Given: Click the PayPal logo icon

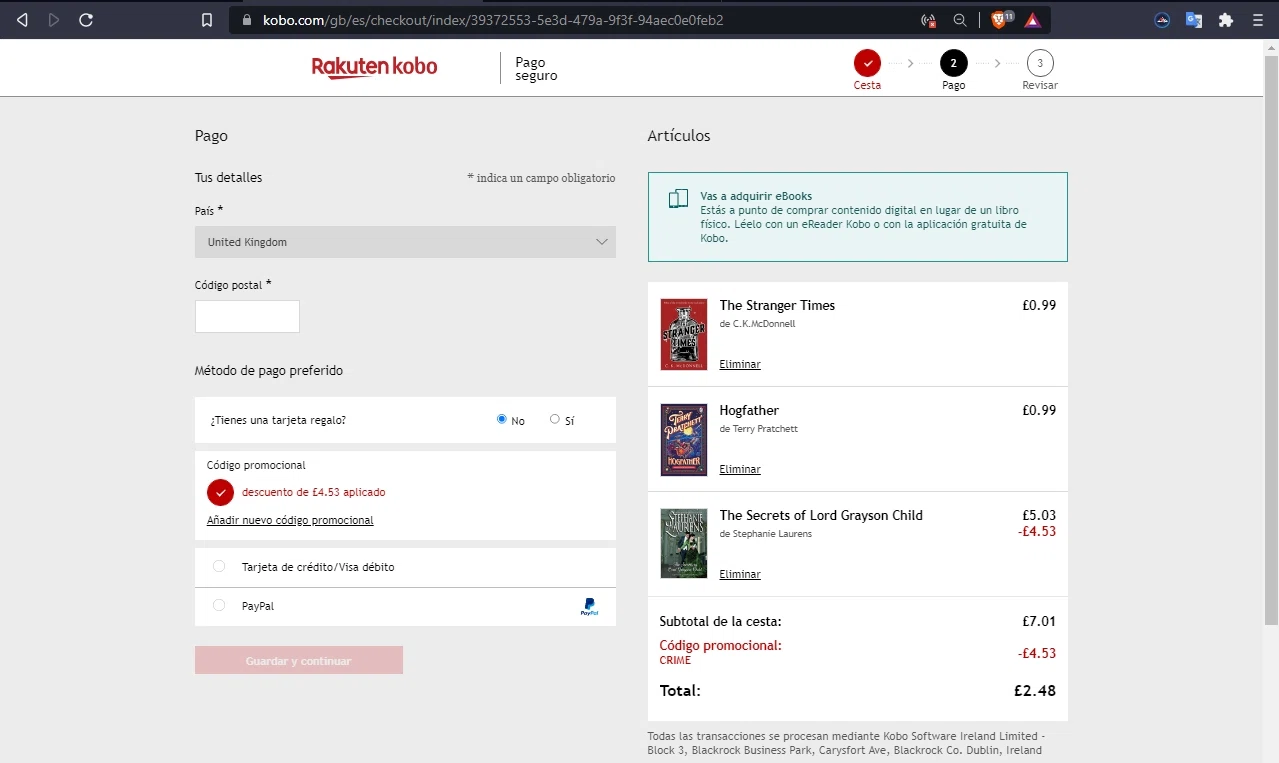Looking at the screenshot, I should click(x=589, y=606).
